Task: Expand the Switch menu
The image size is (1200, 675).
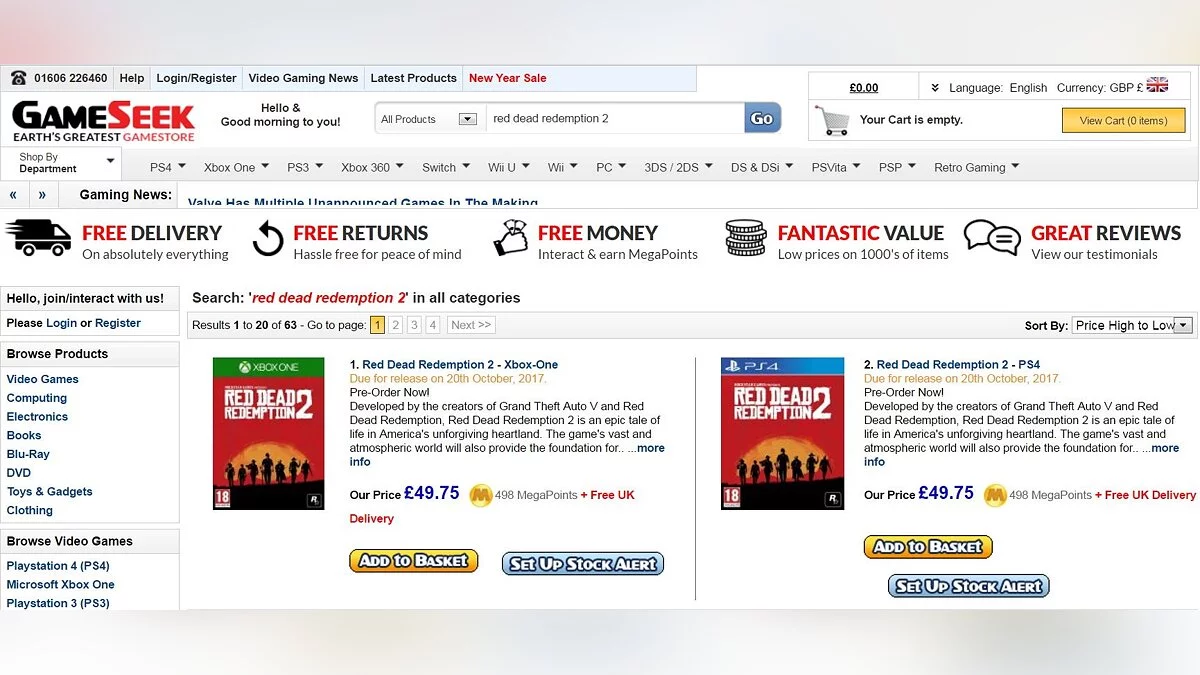Action: 445,167
